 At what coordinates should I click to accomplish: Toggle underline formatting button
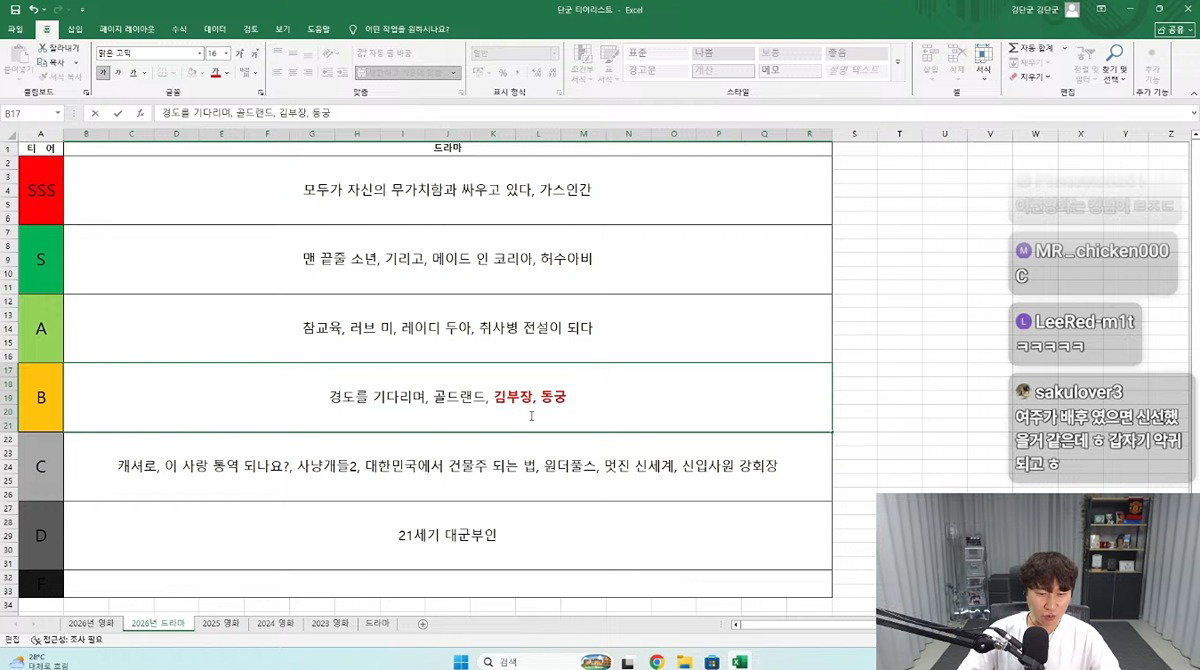[x=133, y=72]
